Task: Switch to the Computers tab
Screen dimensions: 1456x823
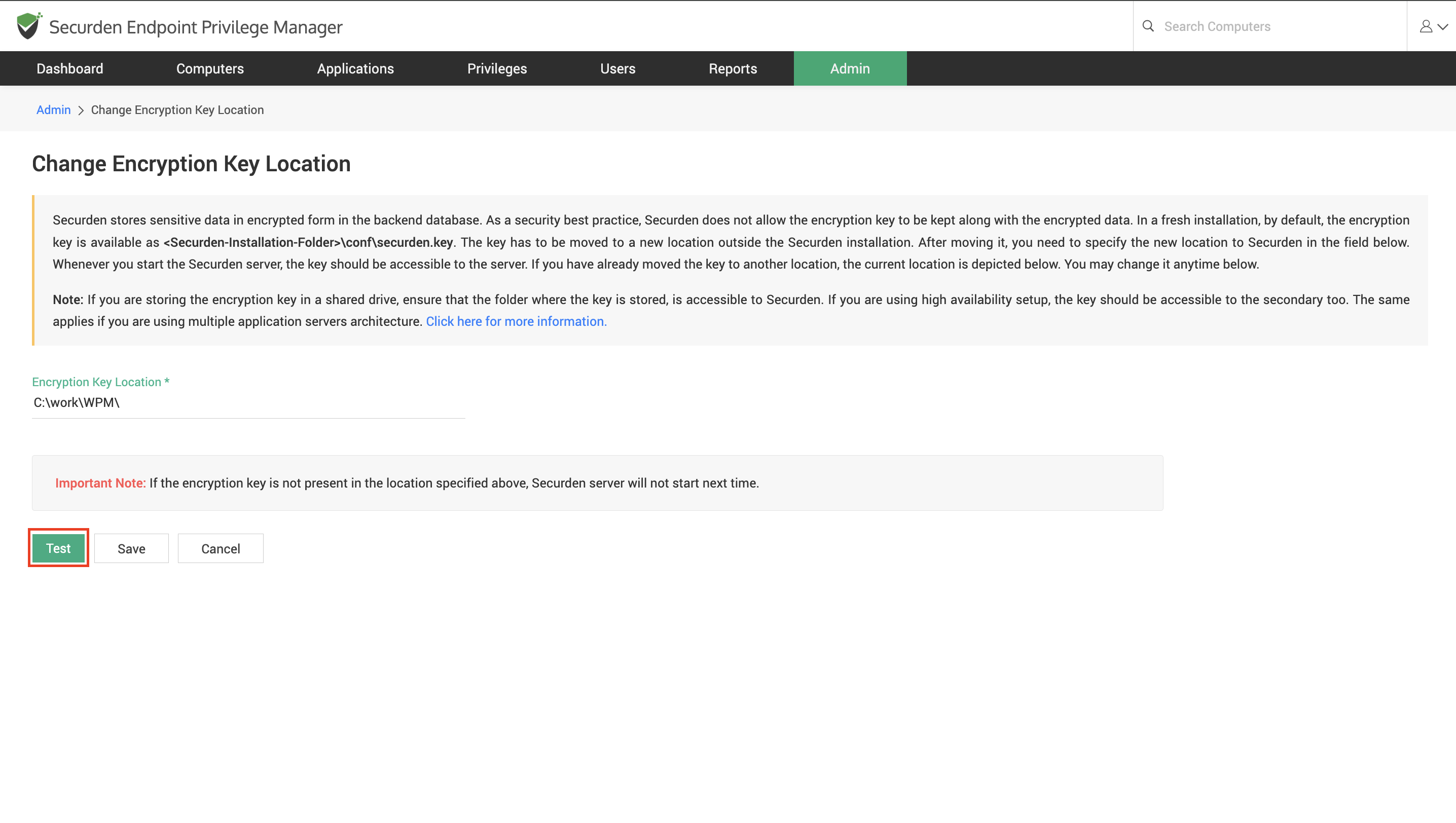Action: [x=210, y=68]
